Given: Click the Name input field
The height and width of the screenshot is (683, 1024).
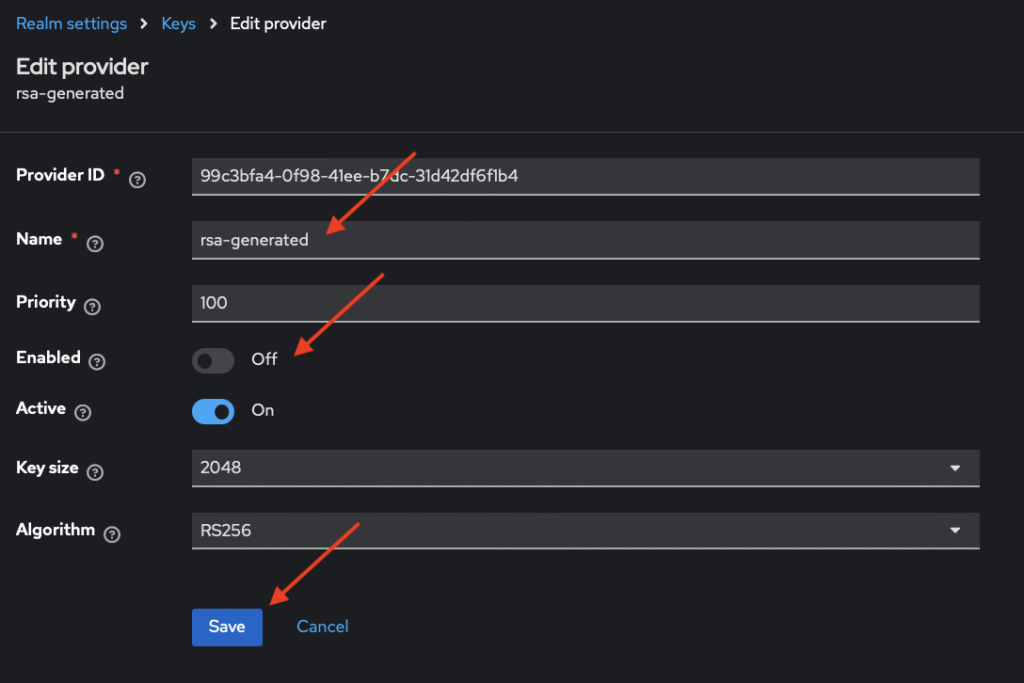Looking at the screenshot, I should pos(585,240).
